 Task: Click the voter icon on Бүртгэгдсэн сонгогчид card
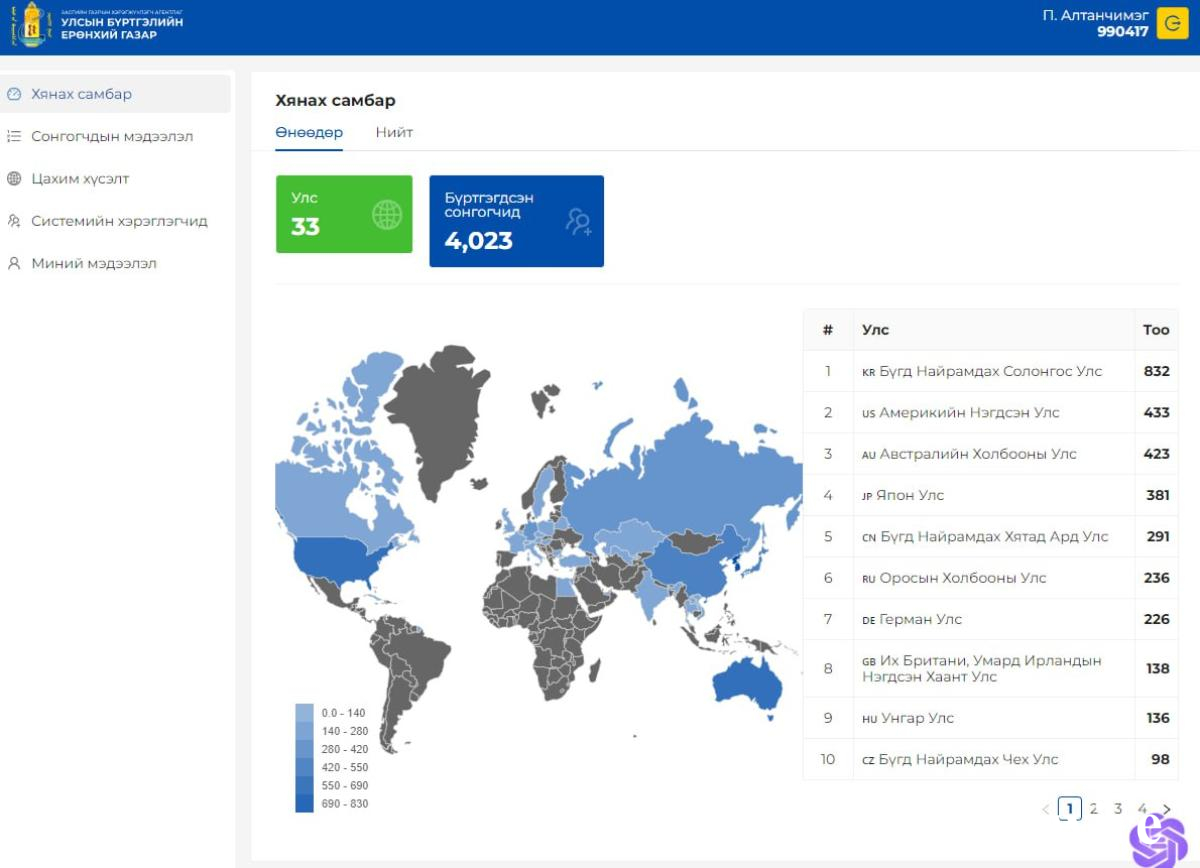tap(578, 221)
